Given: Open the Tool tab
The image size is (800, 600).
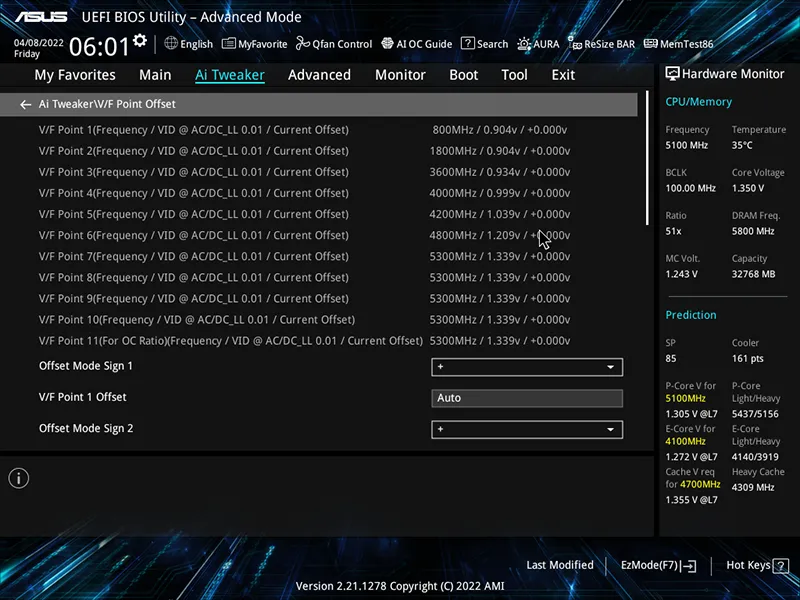Looking at the screenshot, I should tap(514, 75).
